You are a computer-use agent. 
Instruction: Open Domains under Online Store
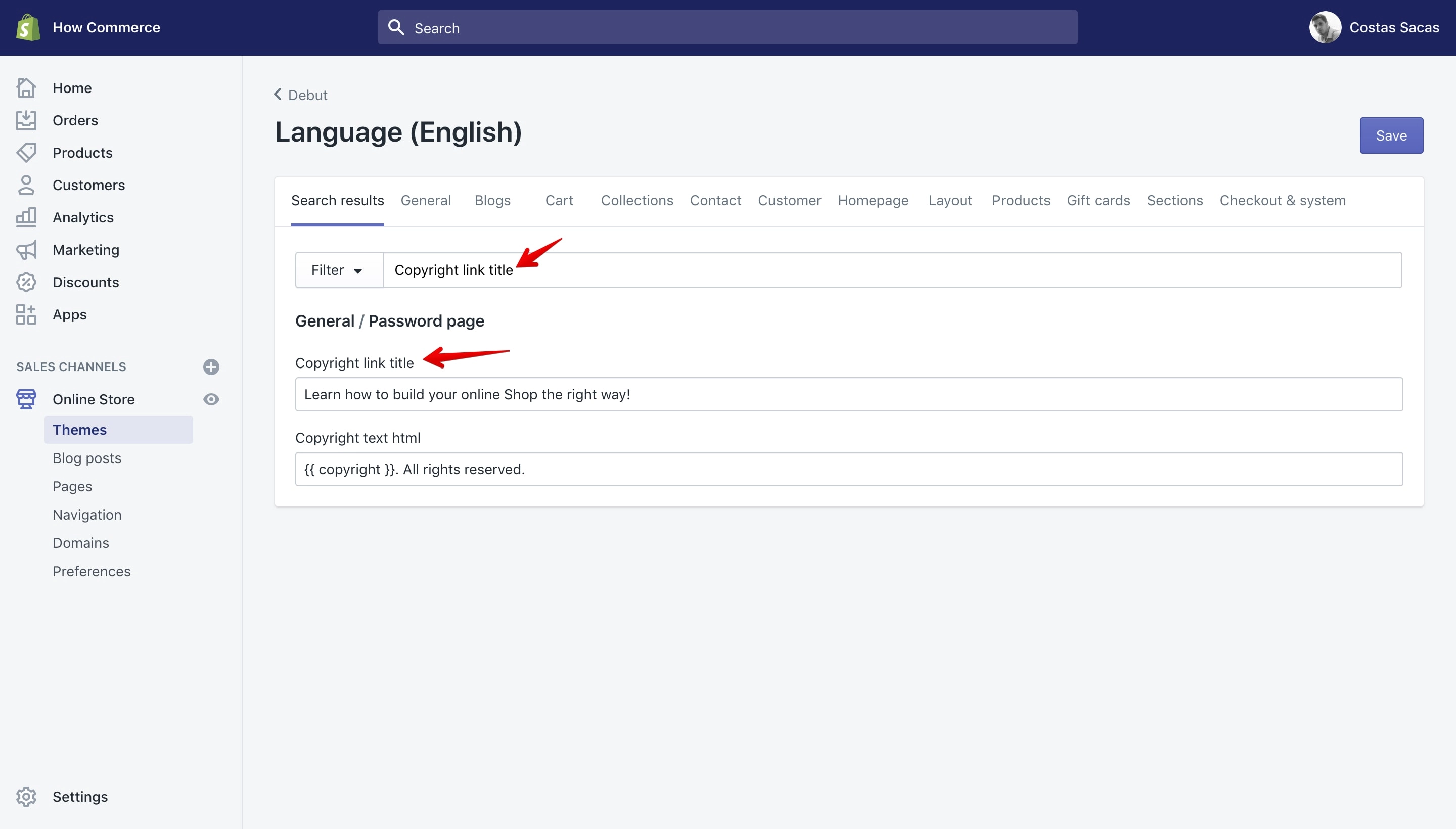pos(80,542)
